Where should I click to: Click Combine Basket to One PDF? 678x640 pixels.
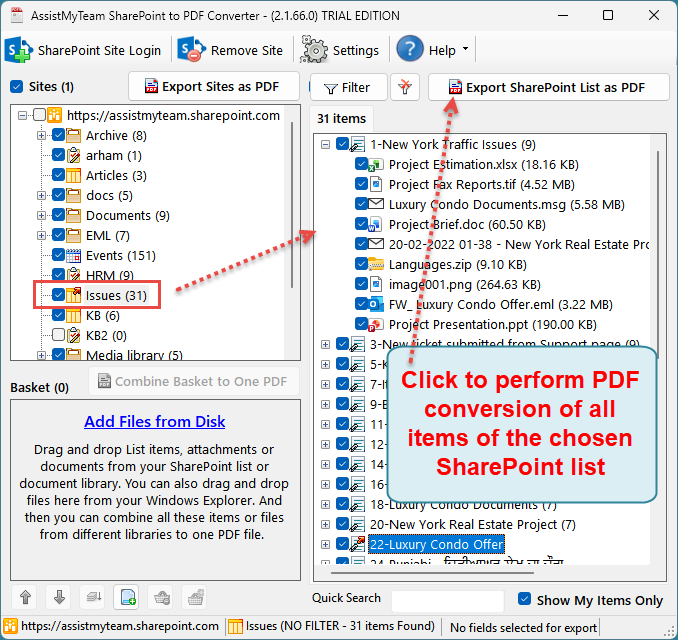coord(194,381)
